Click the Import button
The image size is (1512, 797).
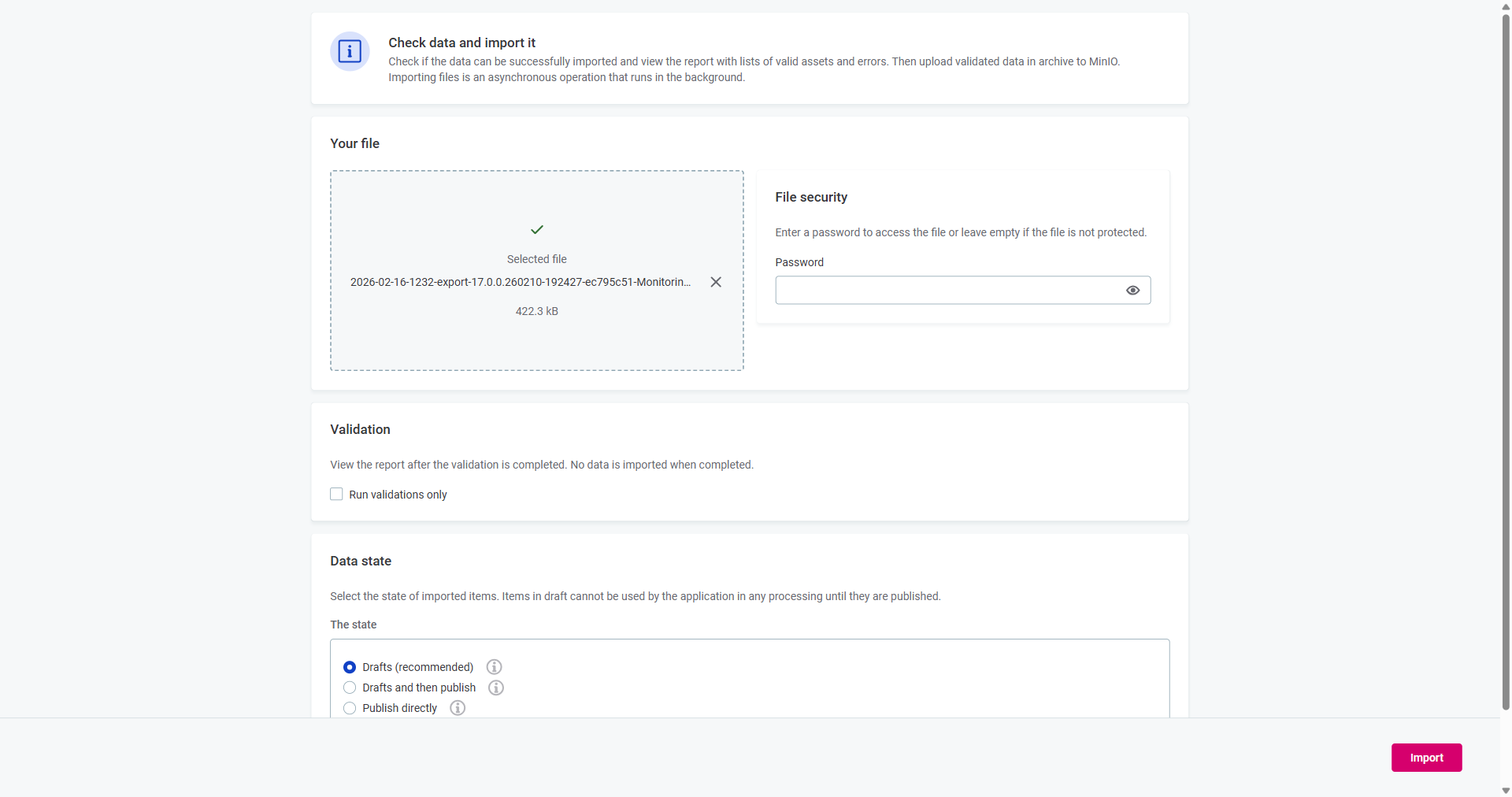coord(1426,757)
